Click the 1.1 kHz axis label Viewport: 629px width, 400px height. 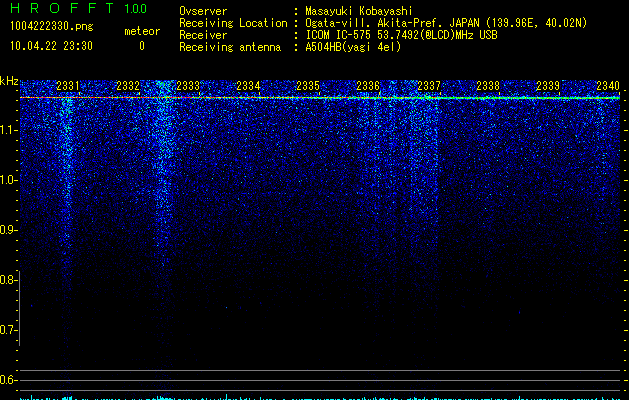[9, 130]
